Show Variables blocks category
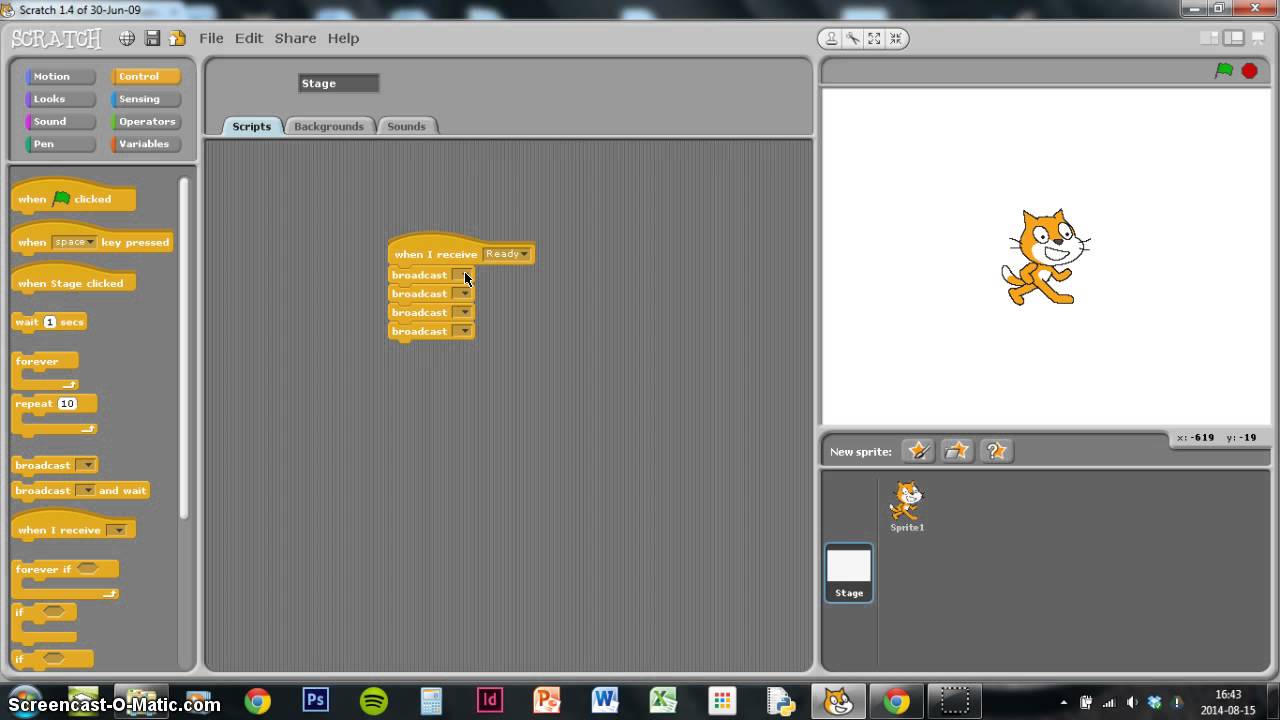This screenshot has height=720, width=1280. pos(146,144)
